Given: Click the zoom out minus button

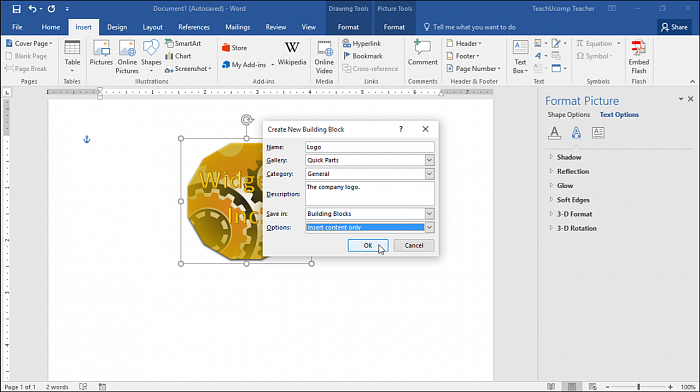Looking at the screenshot, I should pos(608,387).
